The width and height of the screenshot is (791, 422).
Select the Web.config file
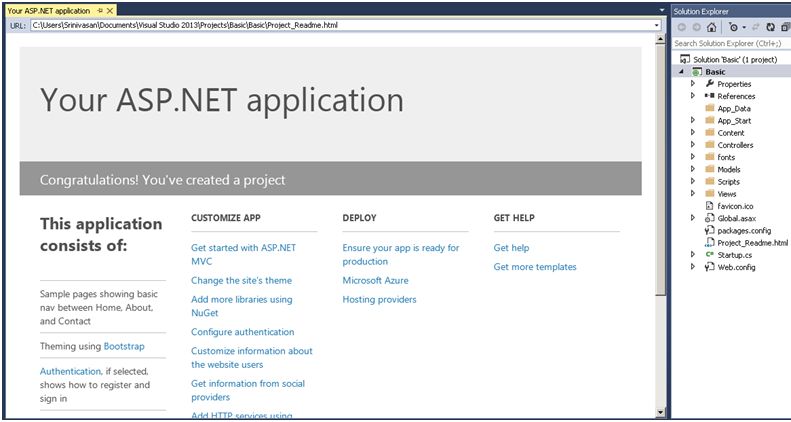coord(736,267)
